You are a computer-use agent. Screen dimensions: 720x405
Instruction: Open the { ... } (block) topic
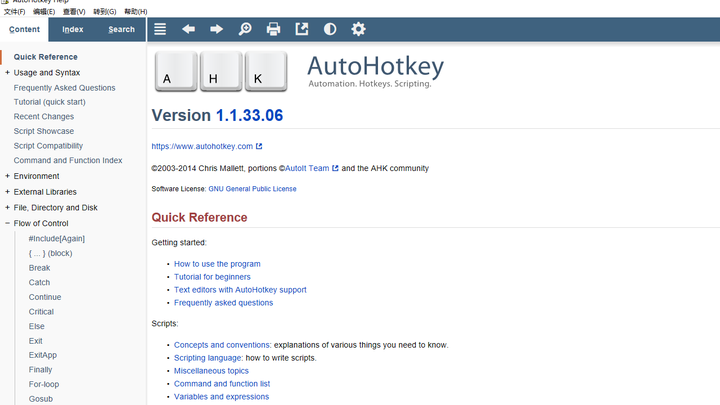pyautogui.click(x=51, y=253)
